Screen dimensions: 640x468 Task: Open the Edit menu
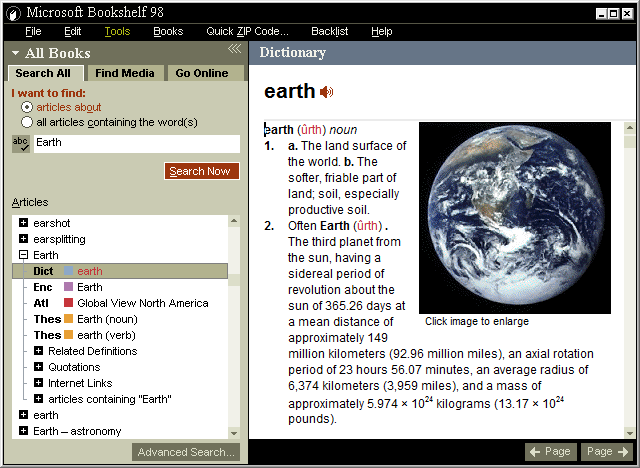point(73,31)
